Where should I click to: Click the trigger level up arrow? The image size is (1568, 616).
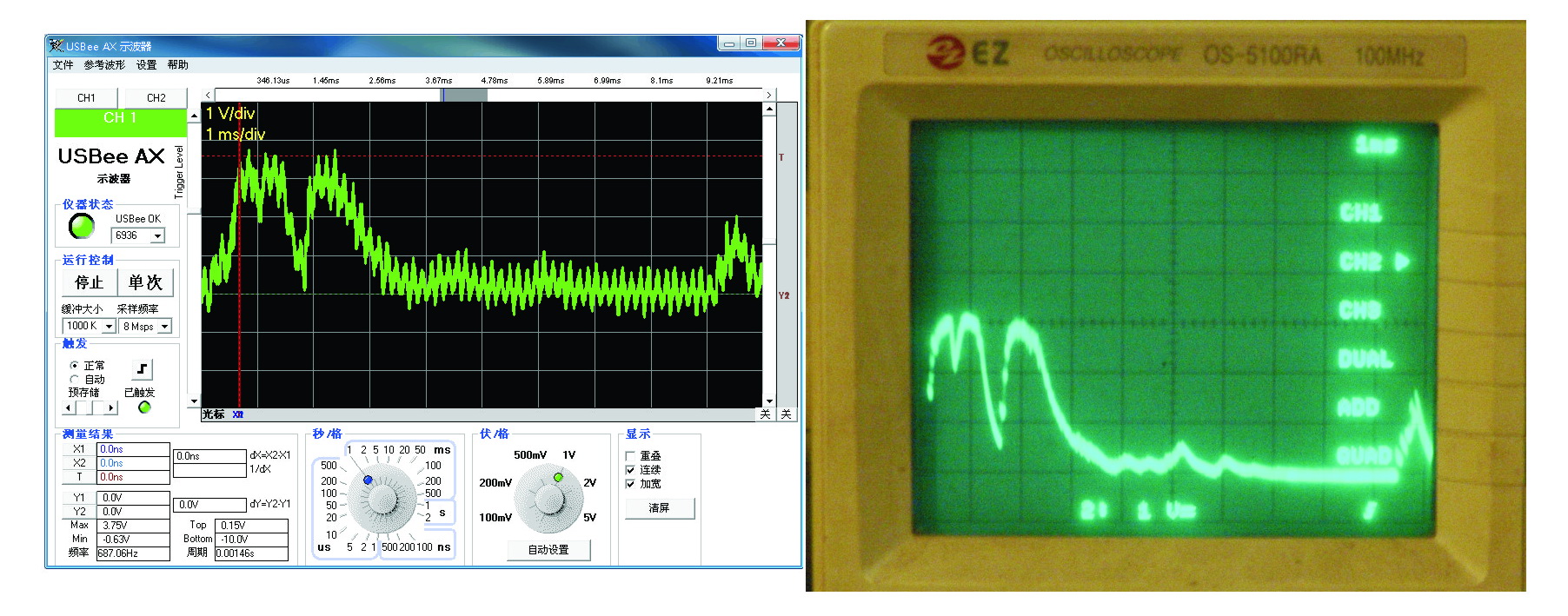pos(194,116)
